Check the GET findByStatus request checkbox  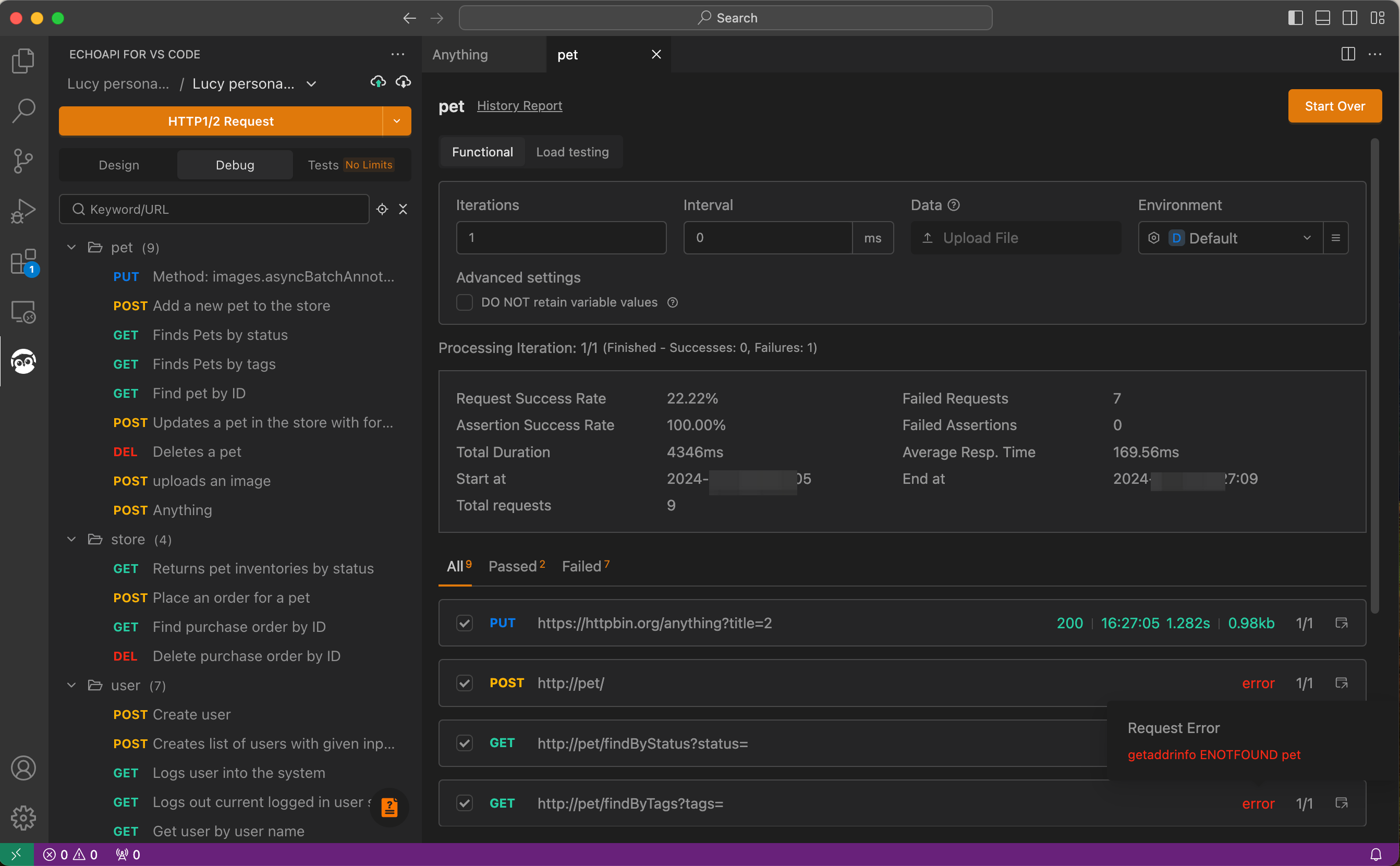[465, 743]
